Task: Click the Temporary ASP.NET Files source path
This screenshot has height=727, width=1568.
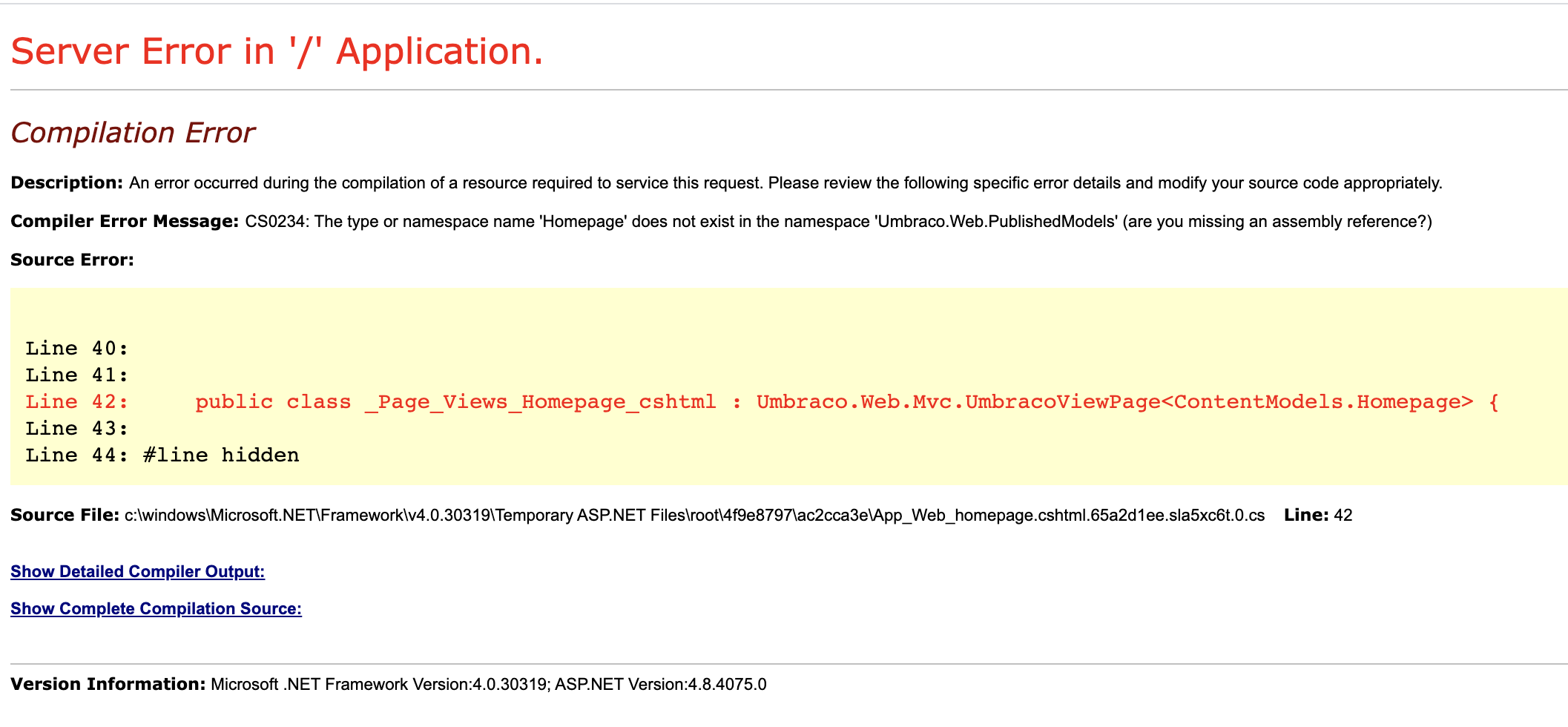Action: [x=694, y=515]
